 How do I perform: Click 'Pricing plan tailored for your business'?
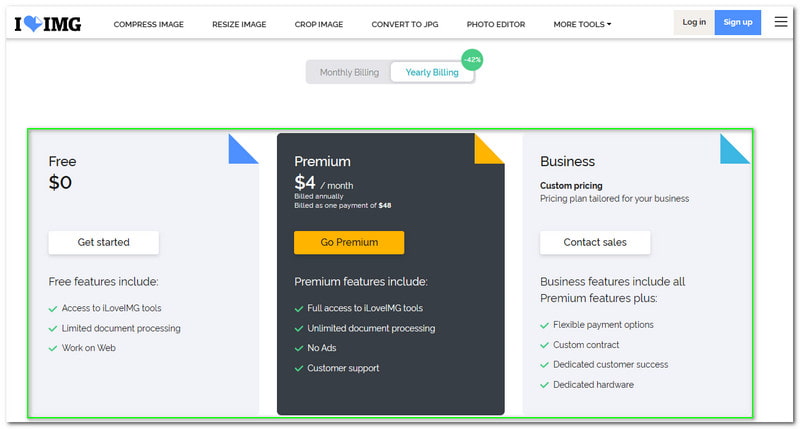point(614,198)
